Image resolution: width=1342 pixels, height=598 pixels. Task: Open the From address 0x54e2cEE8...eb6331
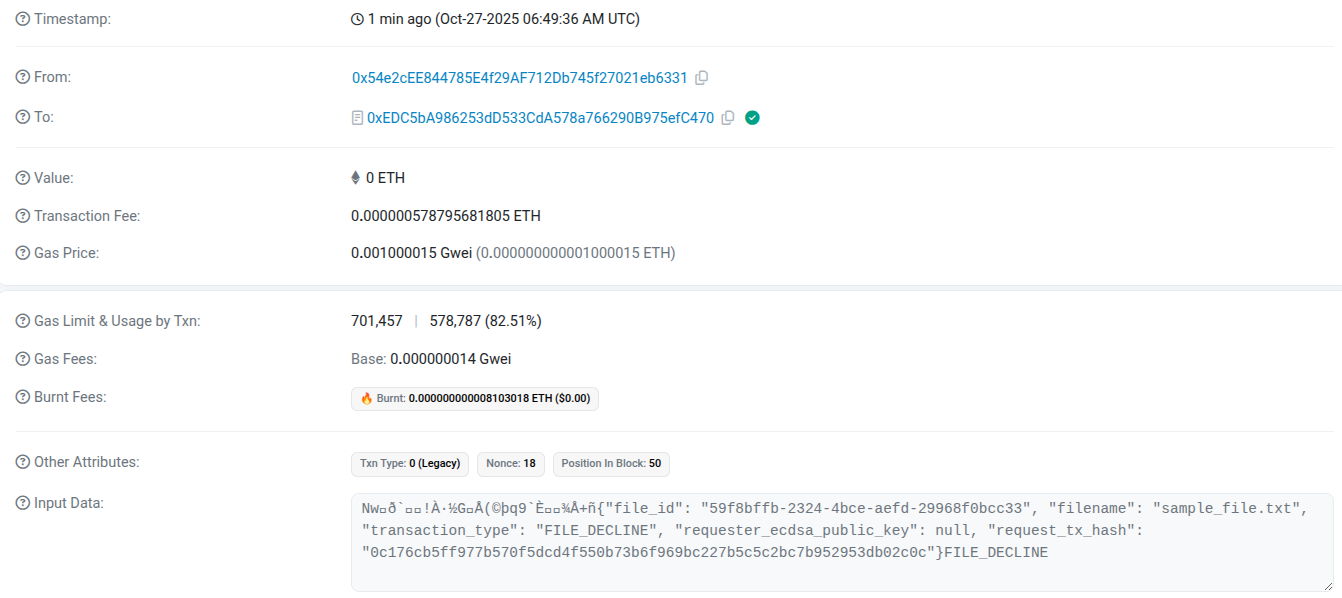point(520,77)
